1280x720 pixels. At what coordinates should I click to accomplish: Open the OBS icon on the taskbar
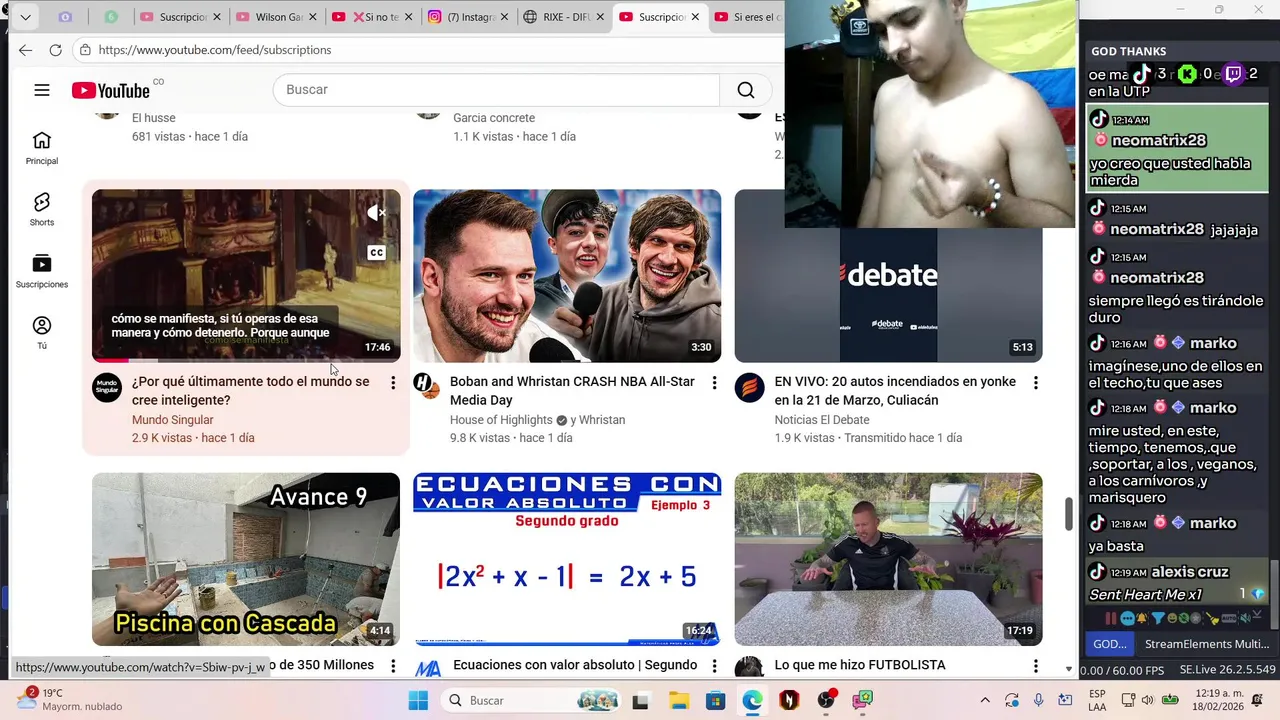(x=826, y=700)
